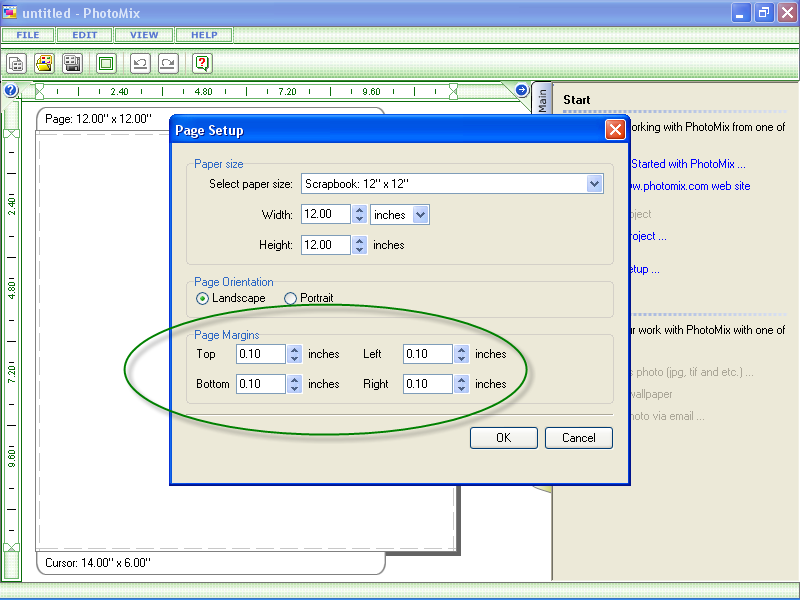Open the Select paper size dropdown
Viewport: 800px width, 600px height.
pos(594,184)
